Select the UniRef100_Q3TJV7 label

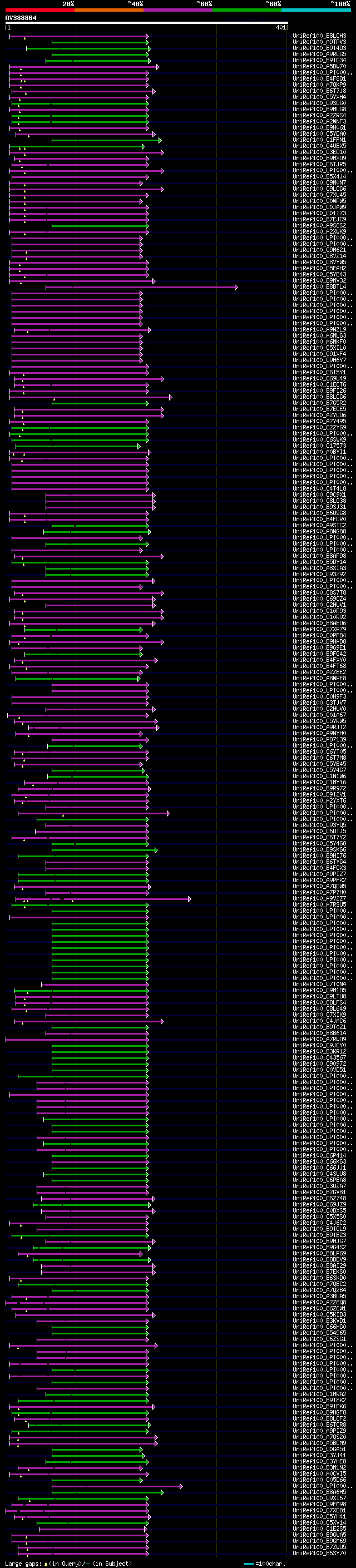click(319, 703)
